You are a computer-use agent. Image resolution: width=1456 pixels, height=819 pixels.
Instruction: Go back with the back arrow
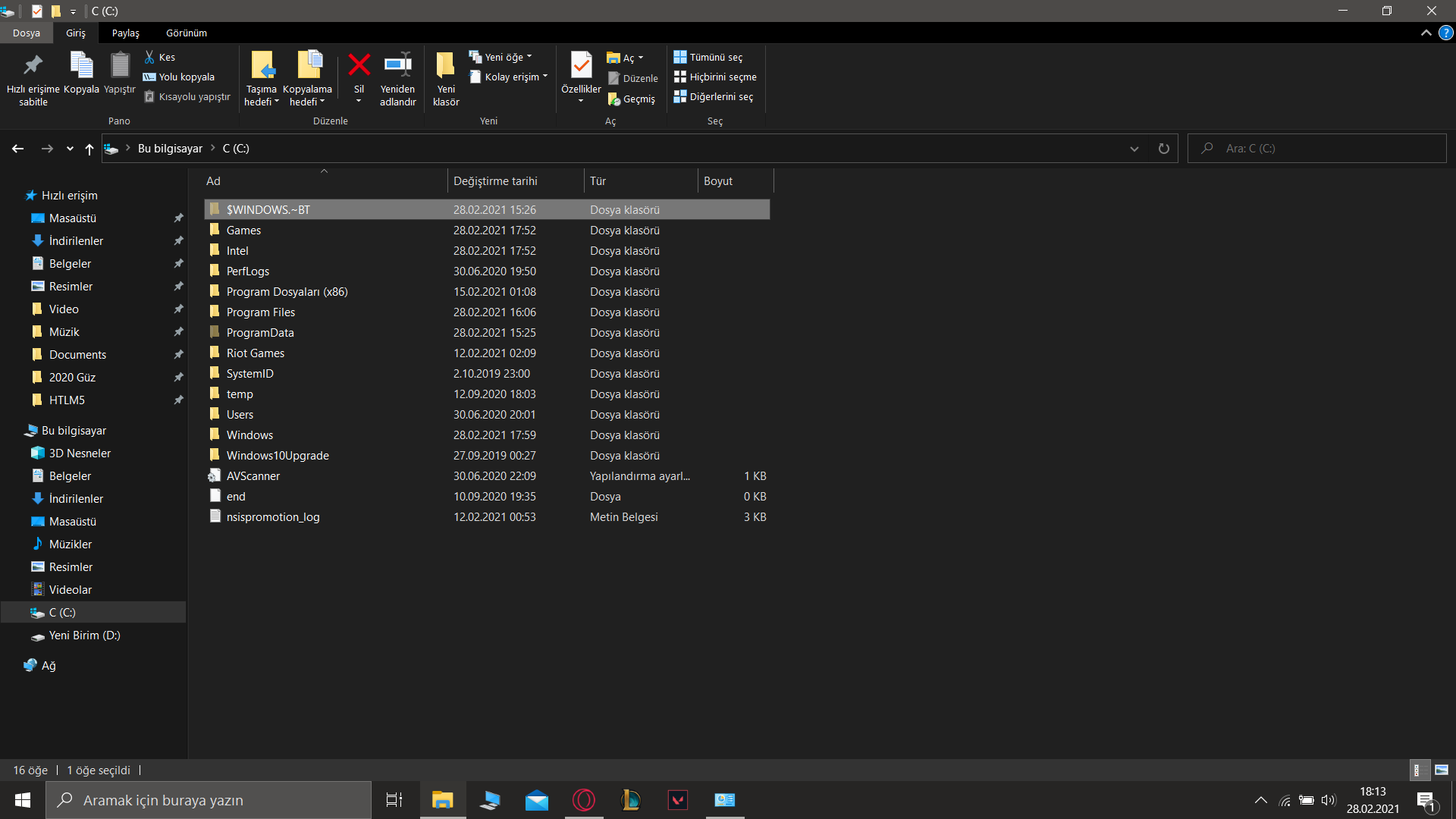17,149
